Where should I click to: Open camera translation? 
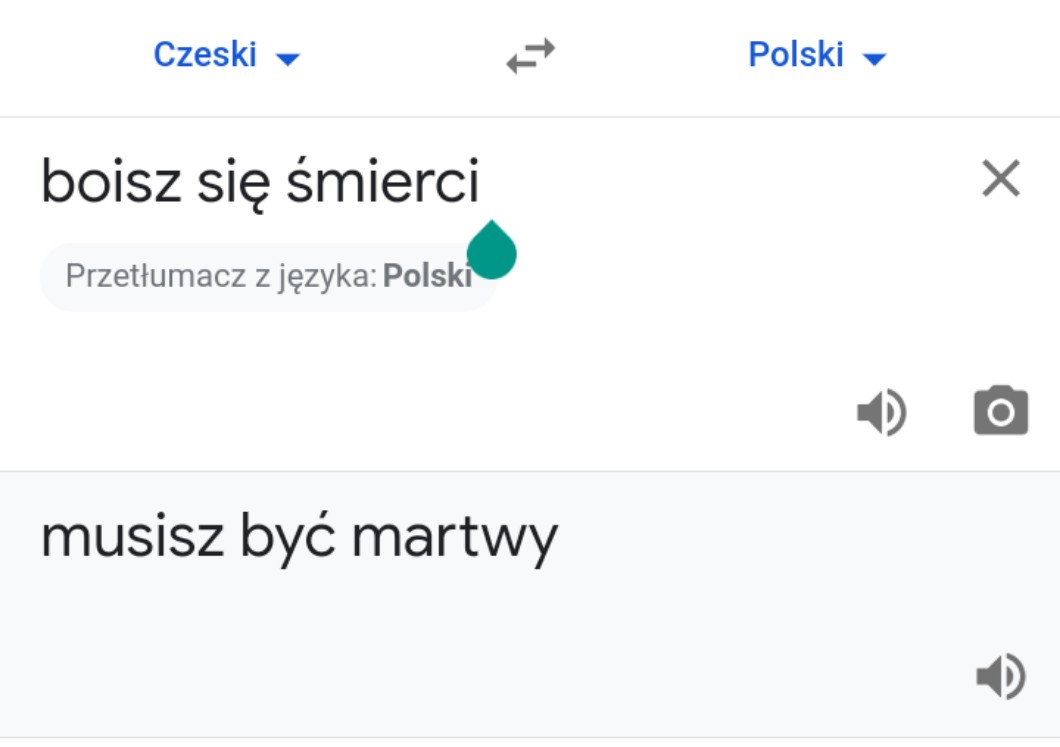[x=1000, y=411]
